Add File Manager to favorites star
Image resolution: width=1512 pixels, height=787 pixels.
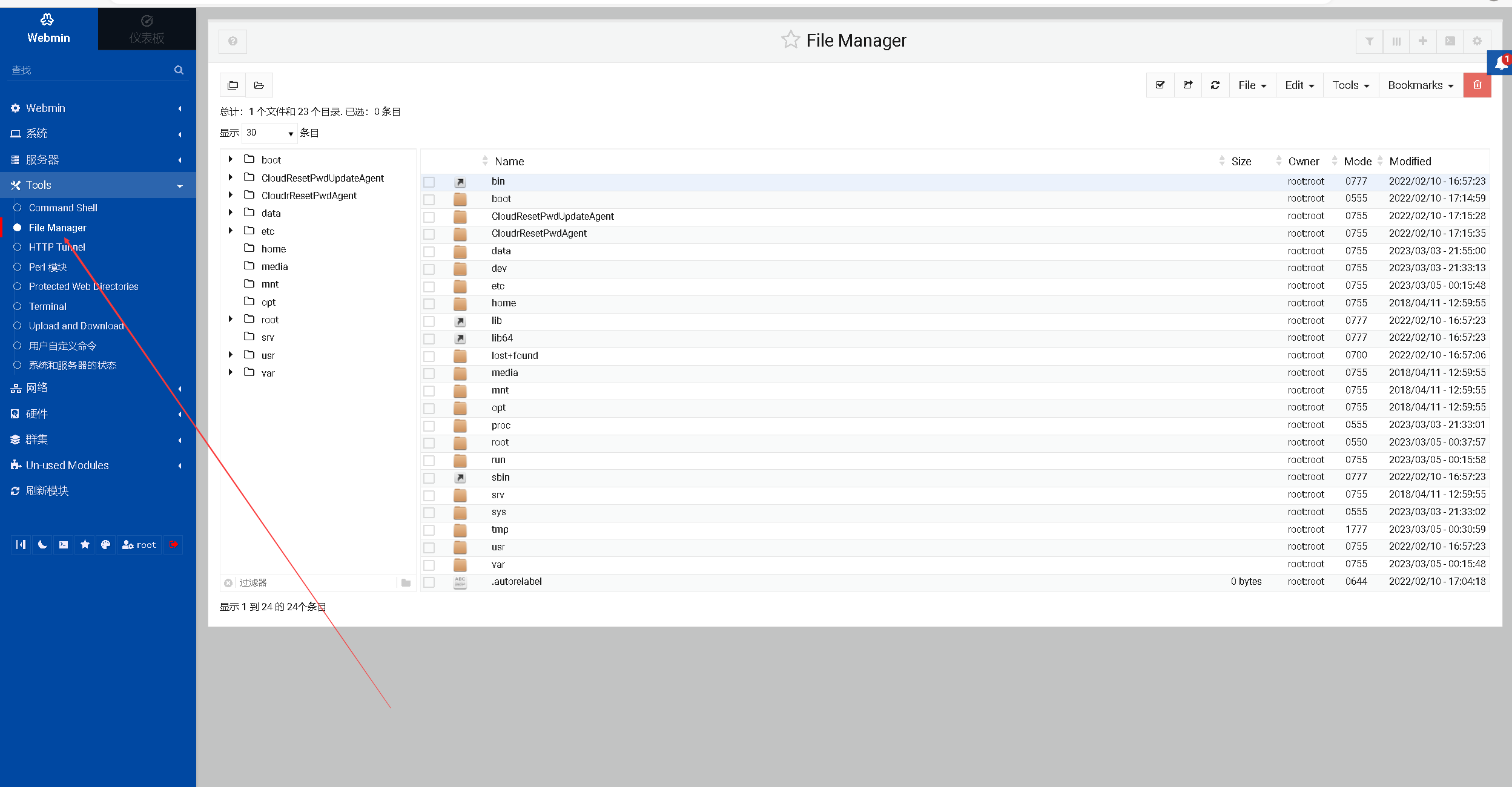click(790, 40)
